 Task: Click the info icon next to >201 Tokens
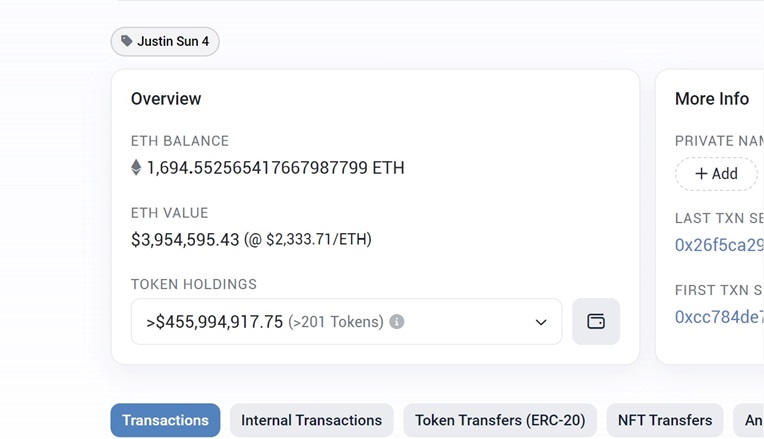(397, 322)
